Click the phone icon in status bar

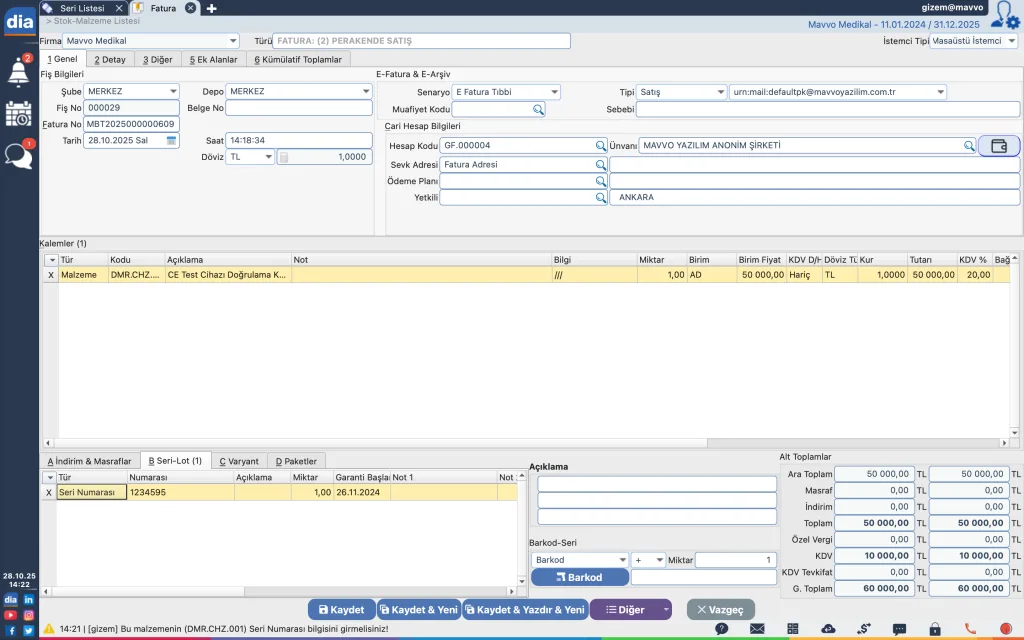(x=970, y=629)
